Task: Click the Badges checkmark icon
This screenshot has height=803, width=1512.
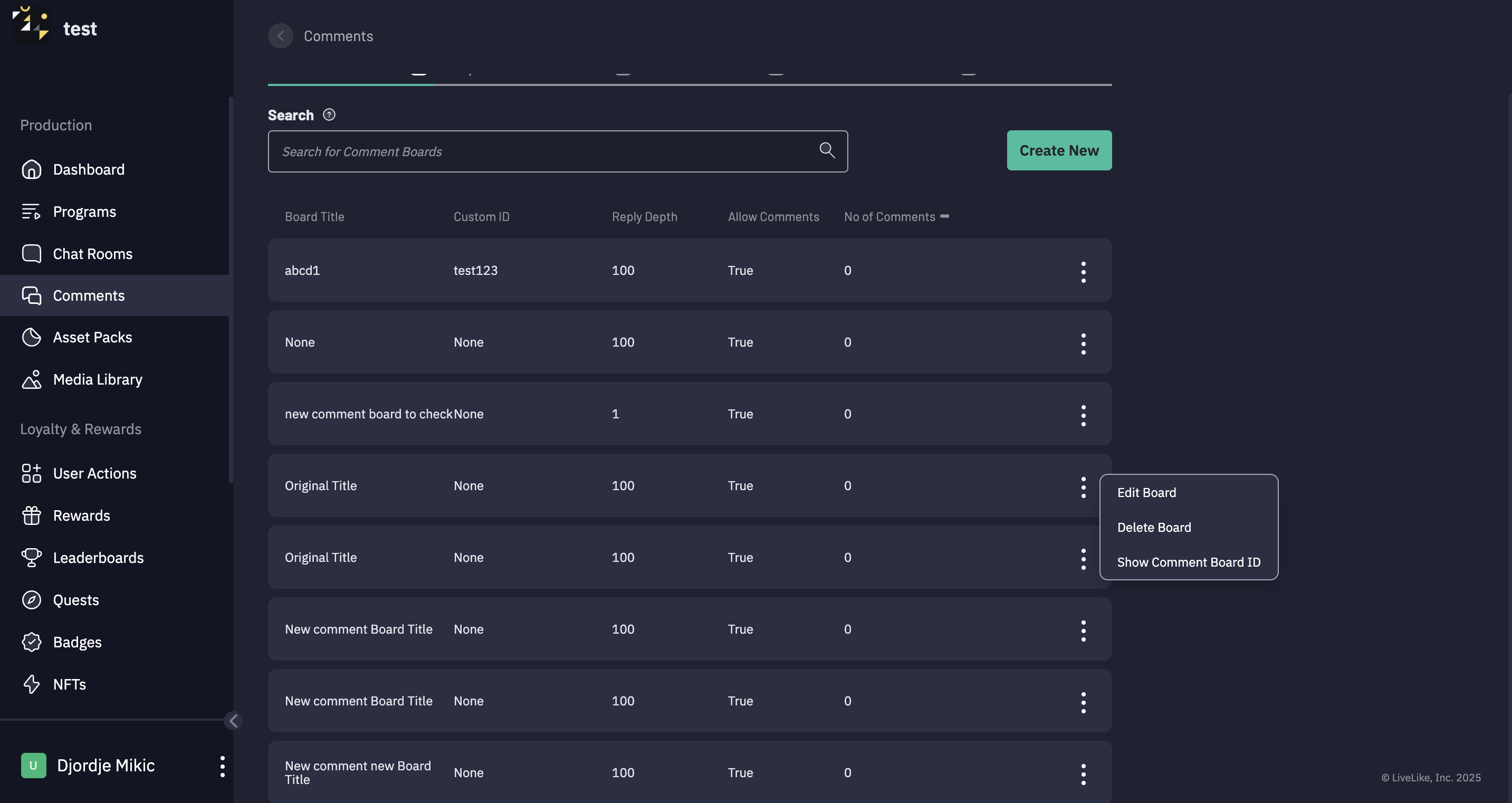Action: tap(31, 642)
